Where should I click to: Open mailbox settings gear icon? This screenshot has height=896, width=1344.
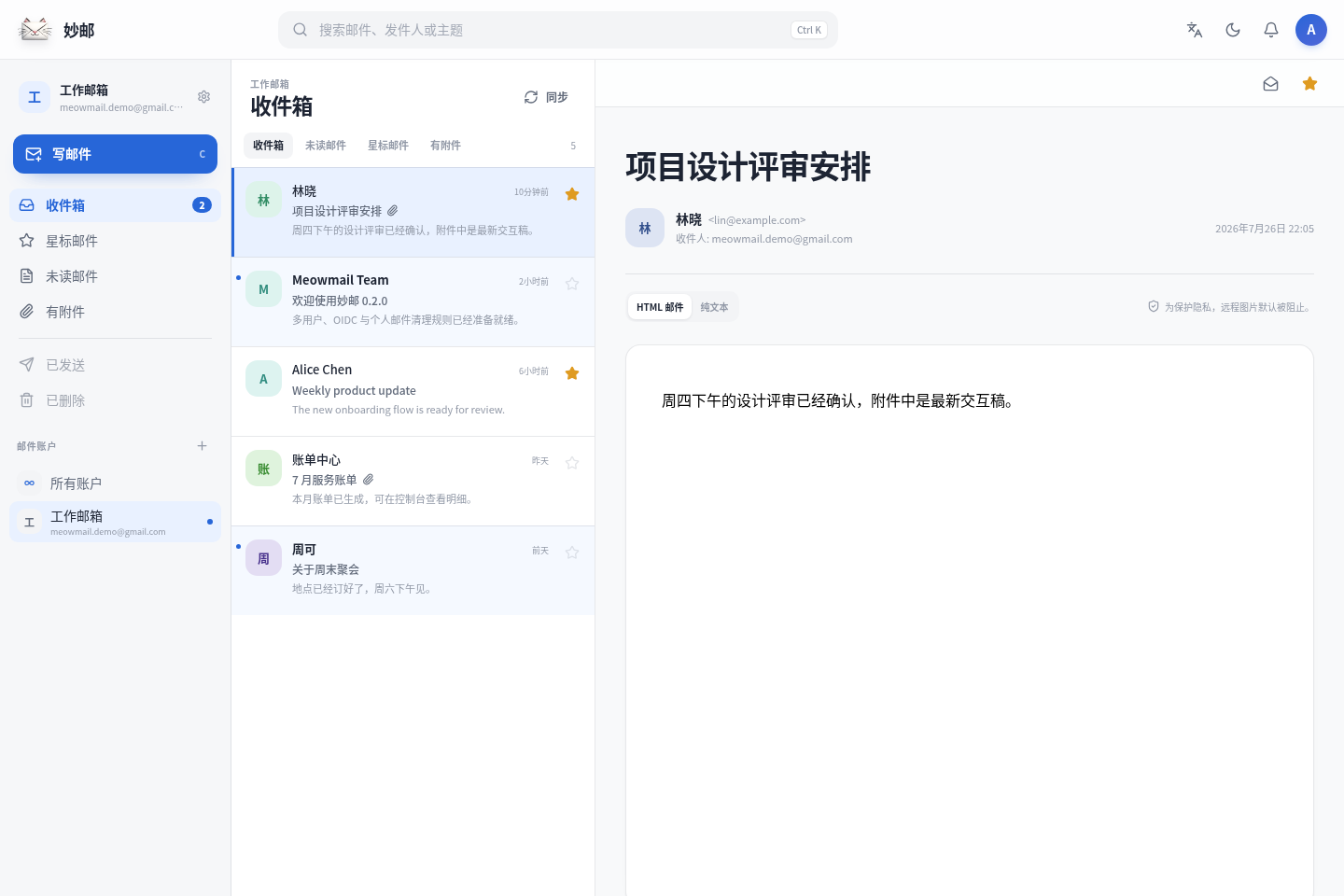pos(203,97)
